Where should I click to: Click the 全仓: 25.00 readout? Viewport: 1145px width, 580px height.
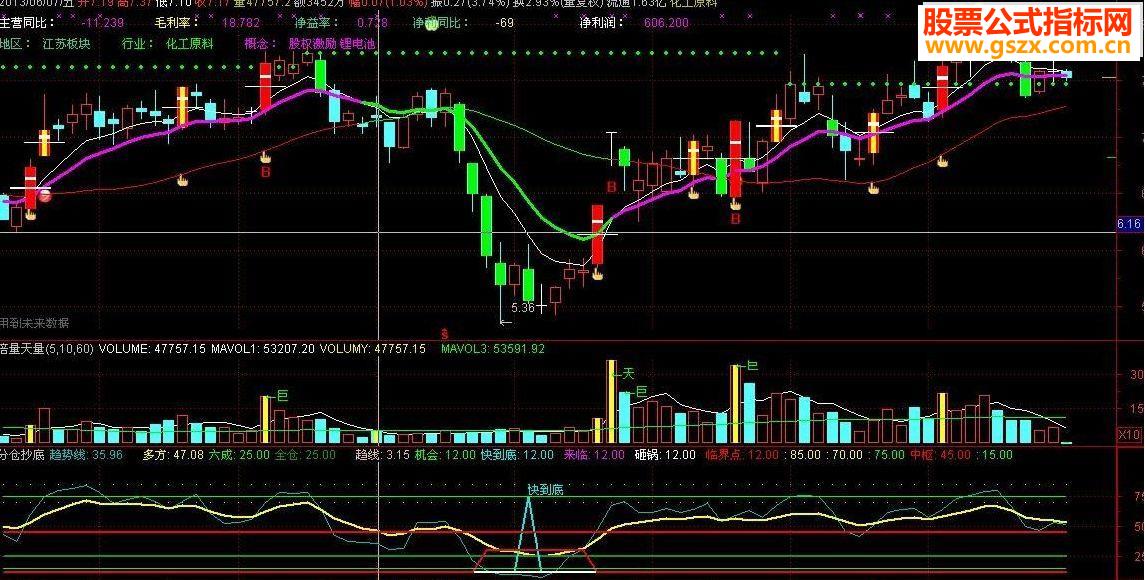(x=305, y=454)
